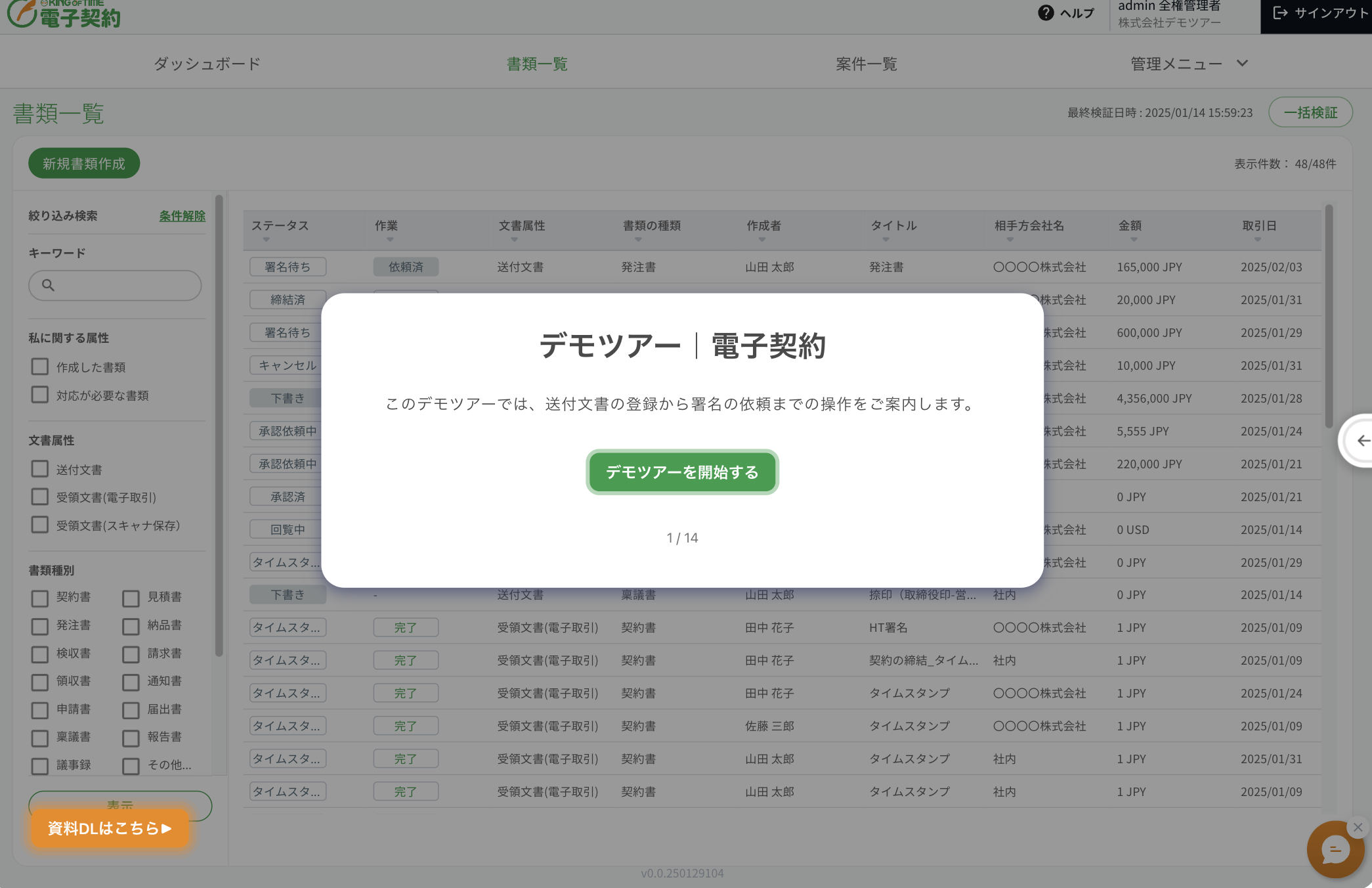The image size is (1372, 888).
Task: Check the 作成した書類 checkbox
Action: (x=40, y=366)
